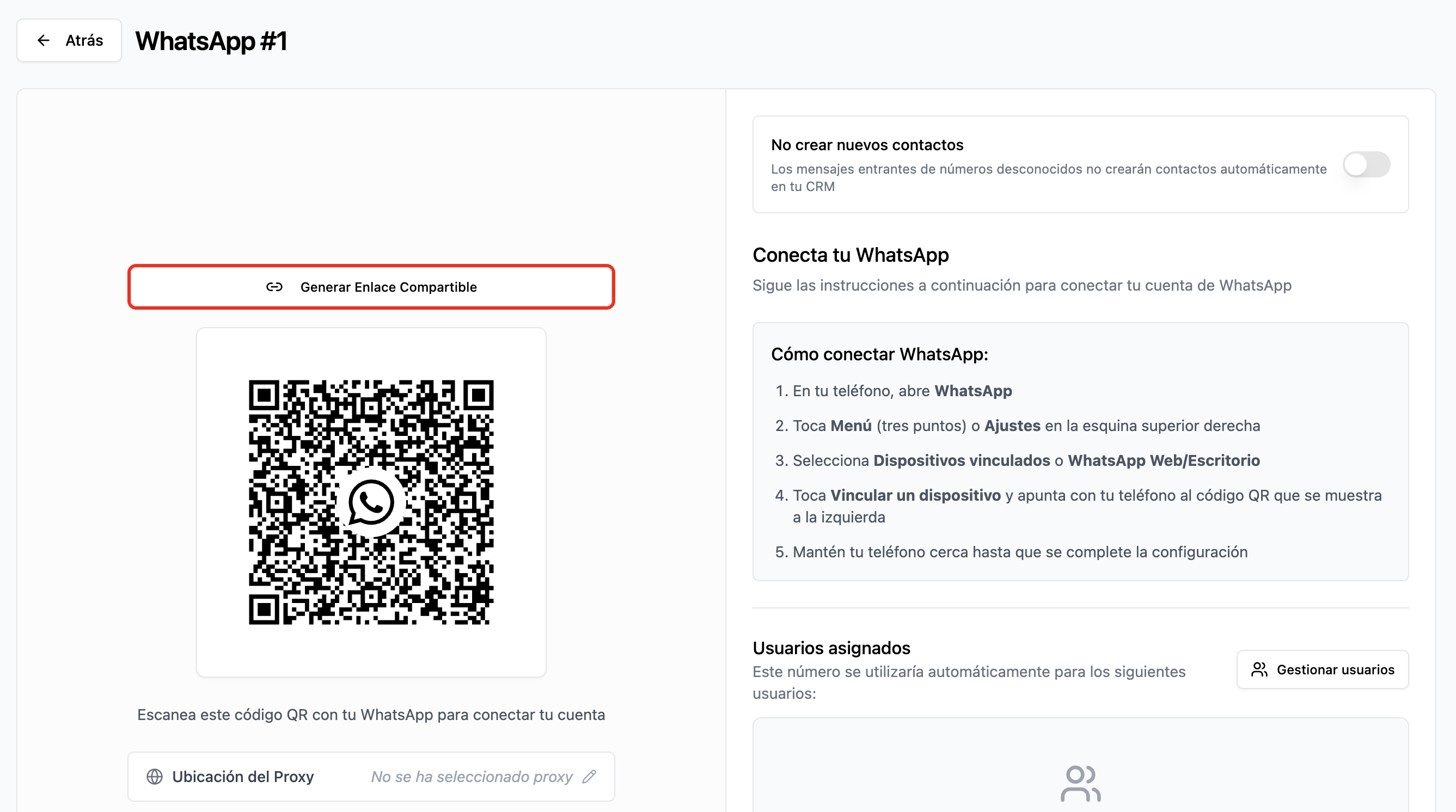Click the back arrow icon
Viewport: 1456px width, 812px height.
tap(44, 40)
